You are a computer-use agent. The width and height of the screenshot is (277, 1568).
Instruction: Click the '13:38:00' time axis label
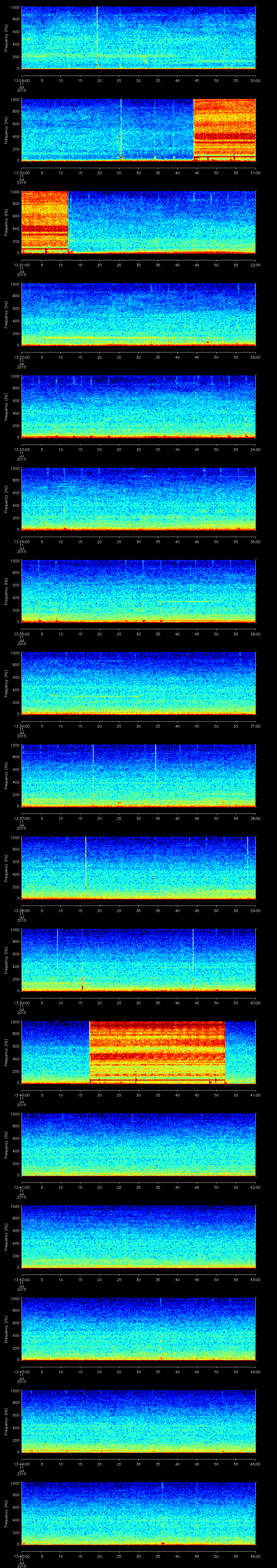point(21,910)
